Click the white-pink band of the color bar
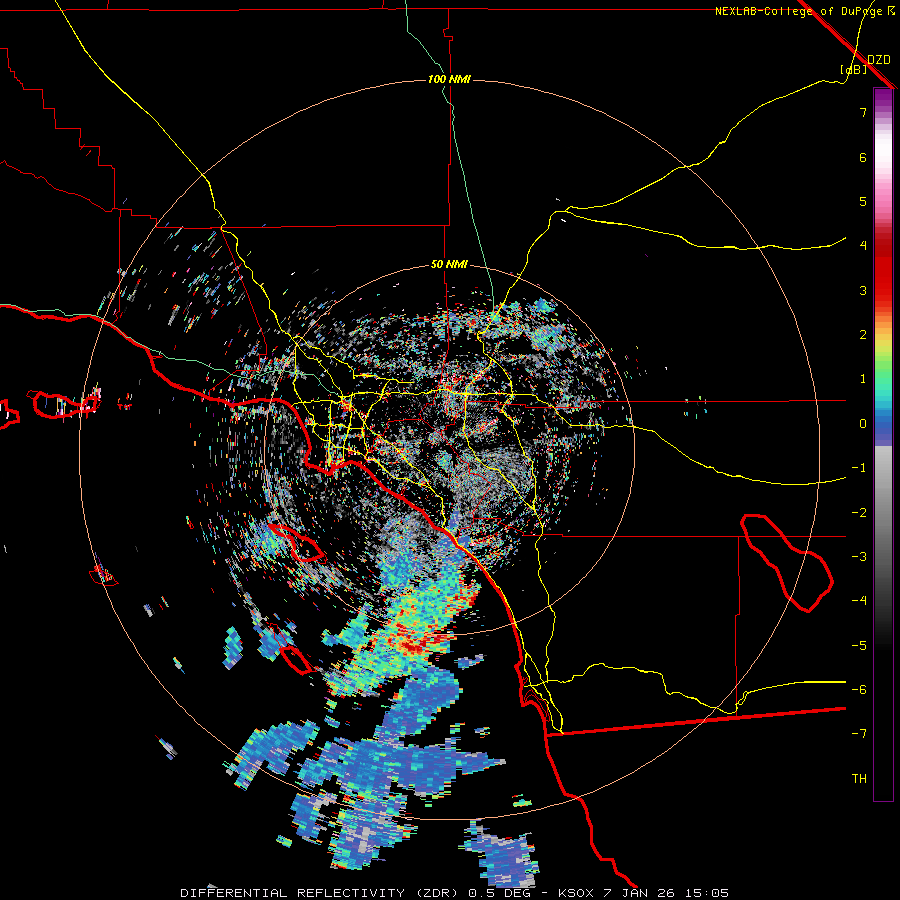 pyautogui.click(x=883, y=164)
